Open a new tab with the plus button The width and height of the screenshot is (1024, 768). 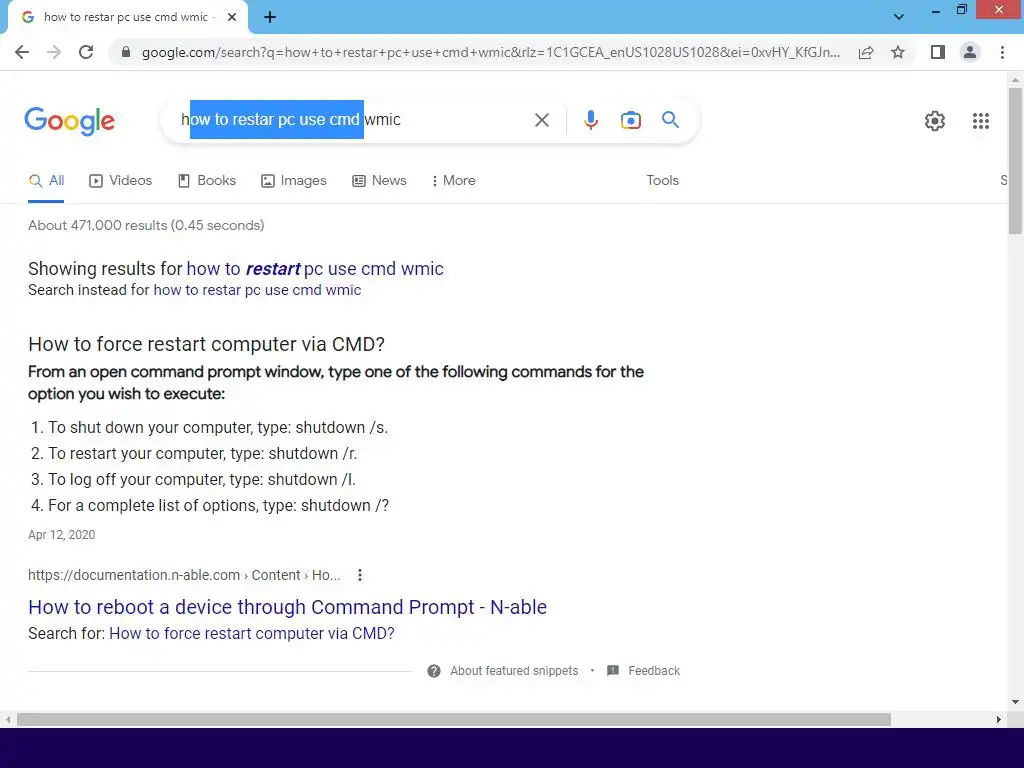tap(270, 18)
